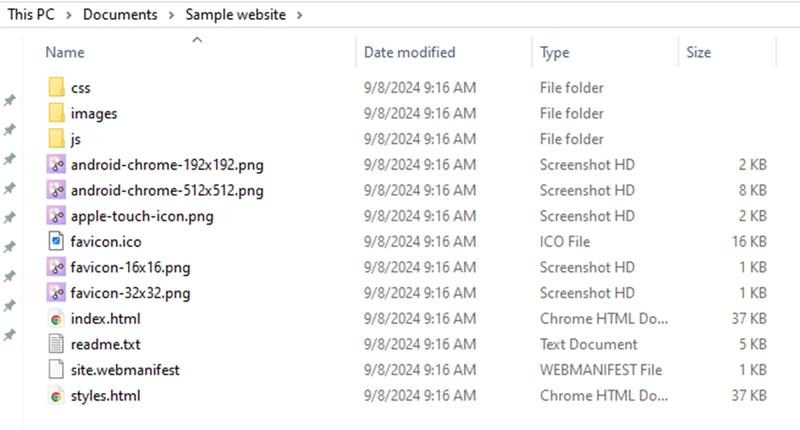
Task: Go to Documents in the address path
Action: (120, 15)
